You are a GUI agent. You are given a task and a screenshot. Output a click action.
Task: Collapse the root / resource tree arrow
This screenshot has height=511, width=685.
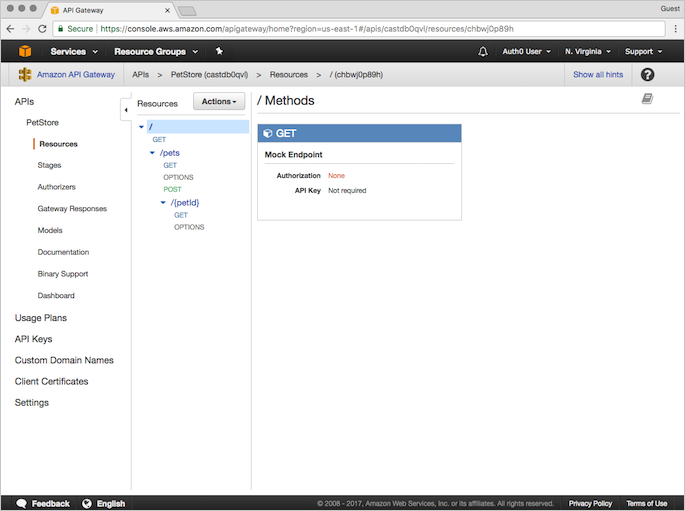(x=141, y=127)
